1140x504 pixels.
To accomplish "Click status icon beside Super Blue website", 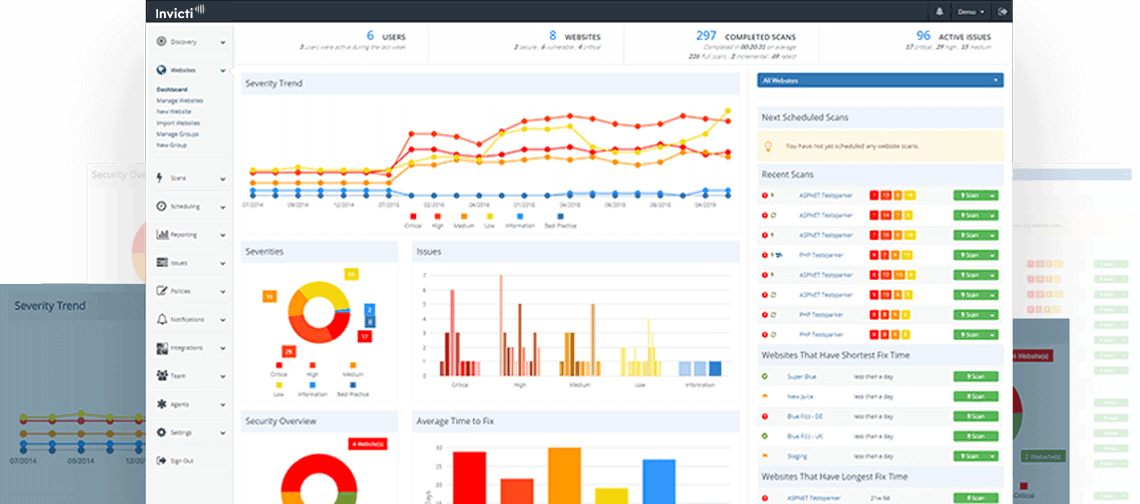I will click(765, 377).
